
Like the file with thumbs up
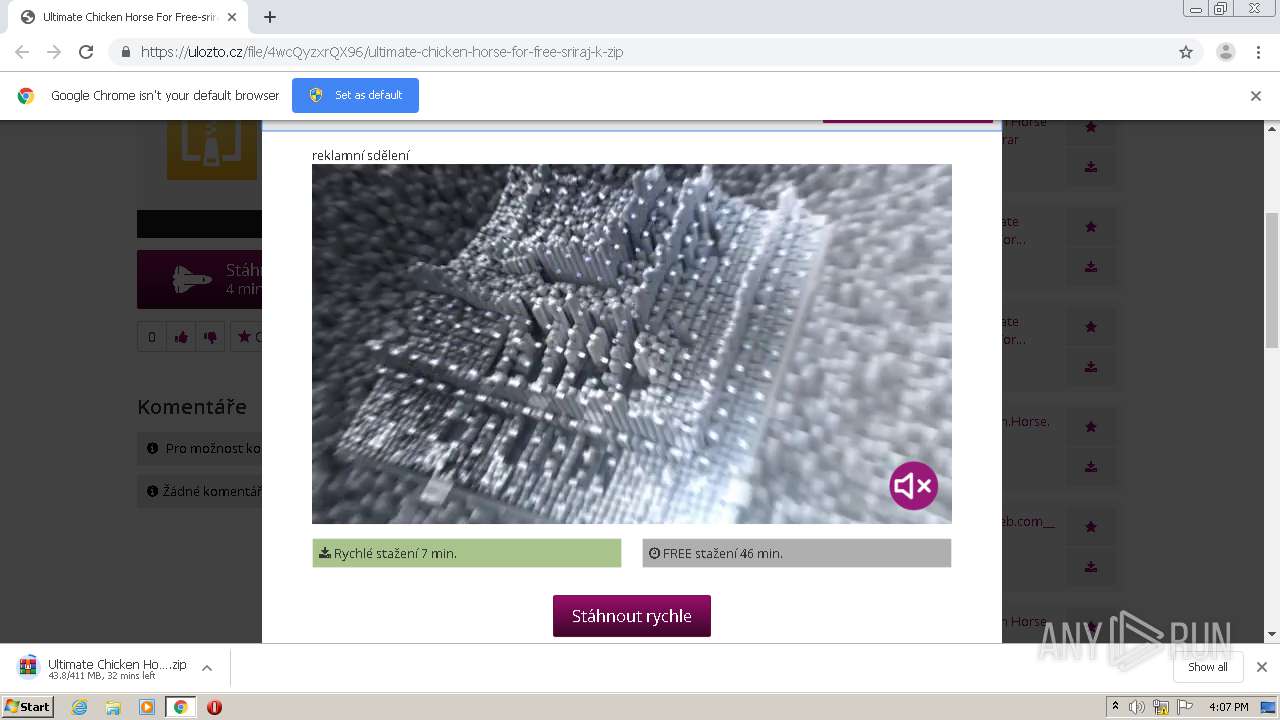click(181, 337)
